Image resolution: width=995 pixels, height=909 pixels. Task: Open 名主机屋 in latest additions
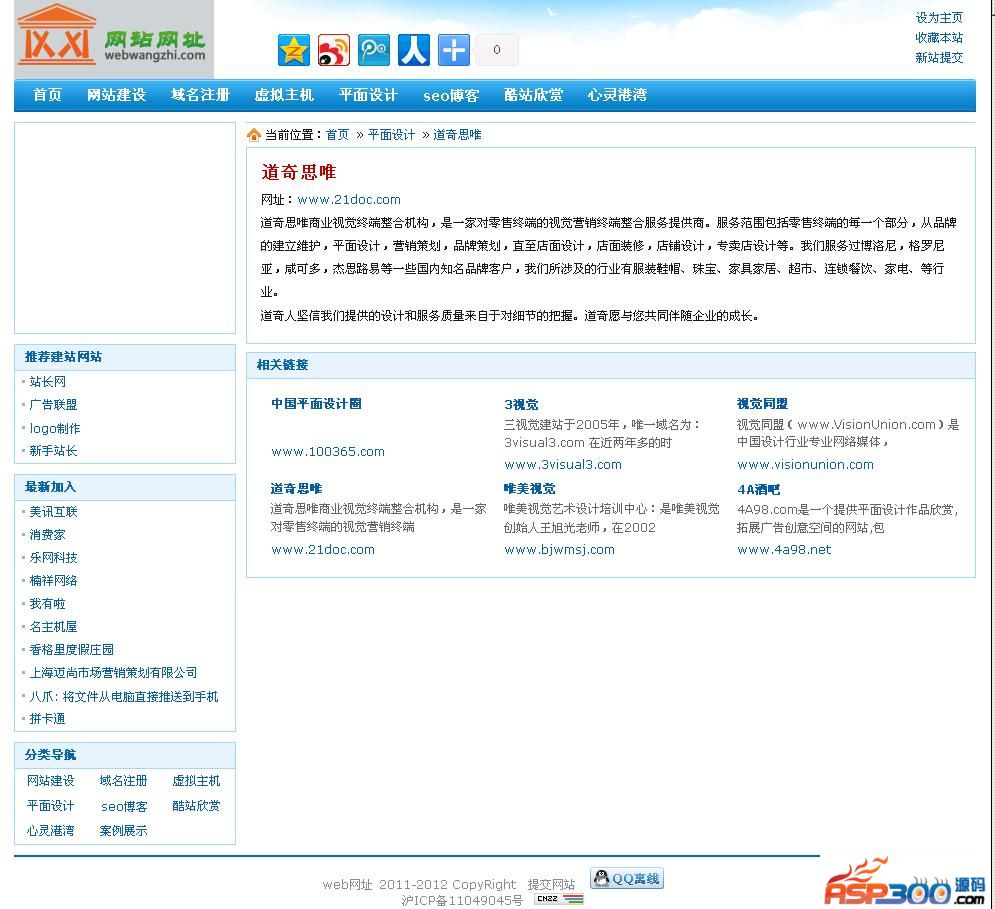53,627
